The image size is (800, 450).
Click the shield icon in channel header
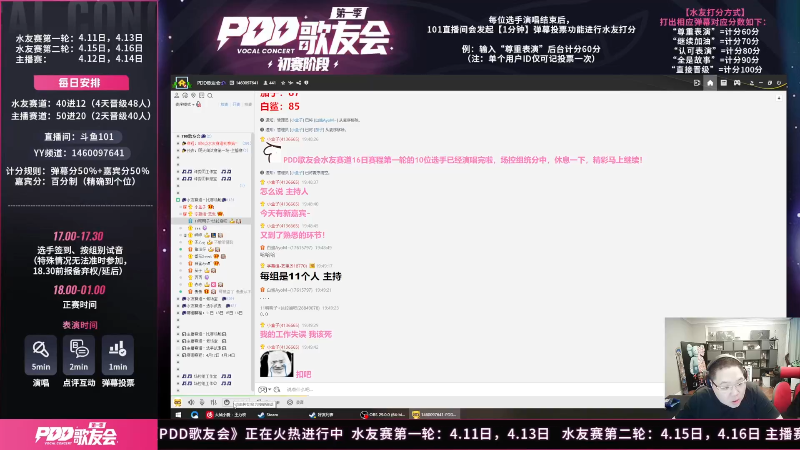coord(306,83)
